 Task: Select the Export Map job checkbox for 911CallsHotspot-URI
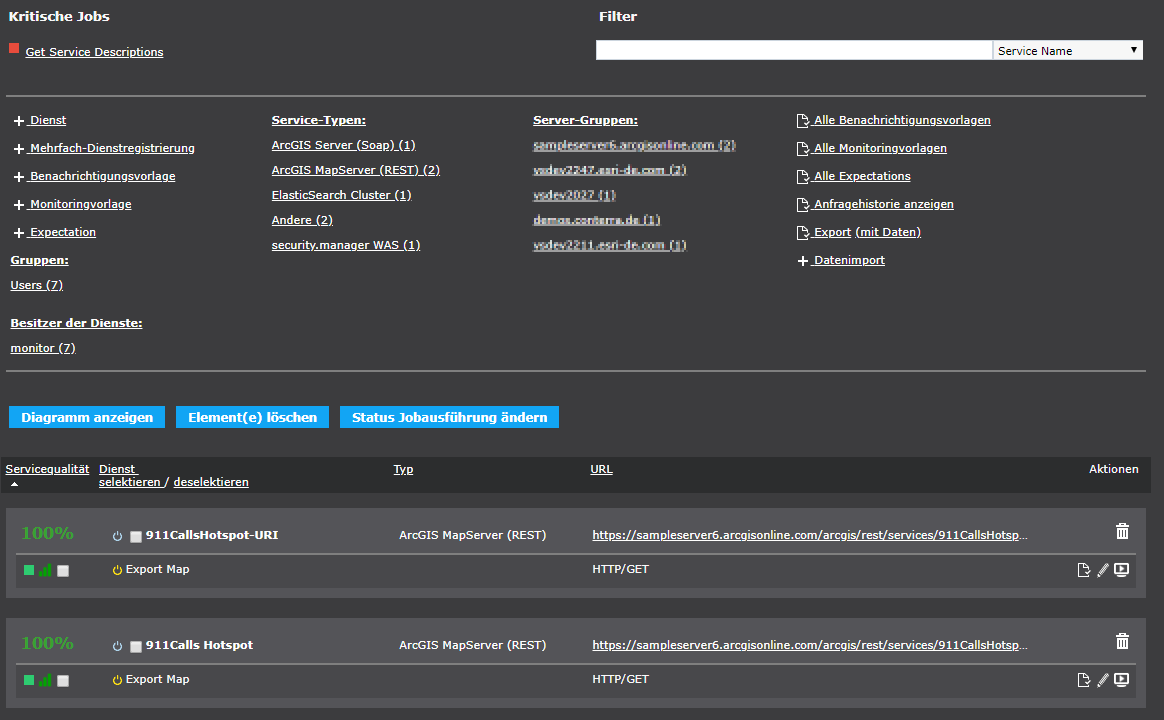point(63,571)
